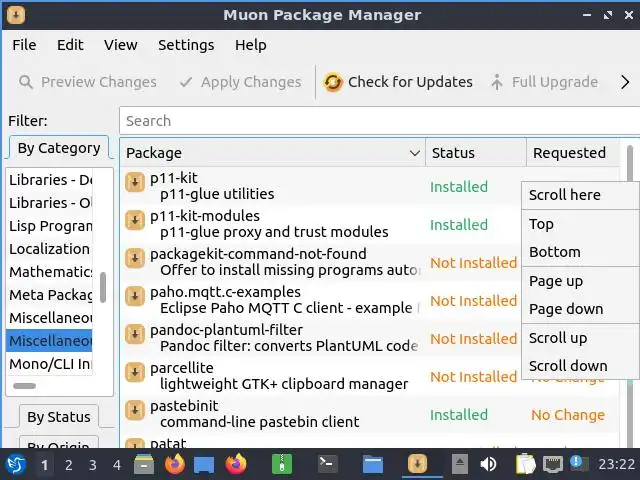
Task: Expand the toolbar overflow chevron
Action: [x=625, y=82]
